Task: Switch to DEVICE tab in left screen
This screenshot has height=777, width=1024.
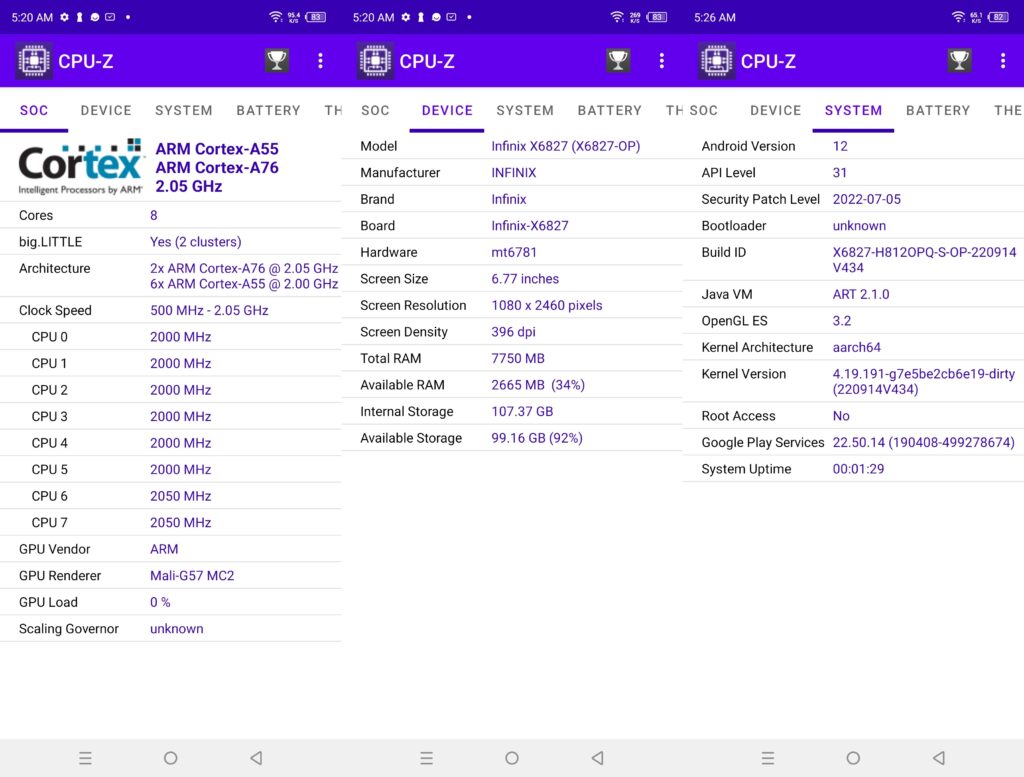Action: click(x=106, y=110)
